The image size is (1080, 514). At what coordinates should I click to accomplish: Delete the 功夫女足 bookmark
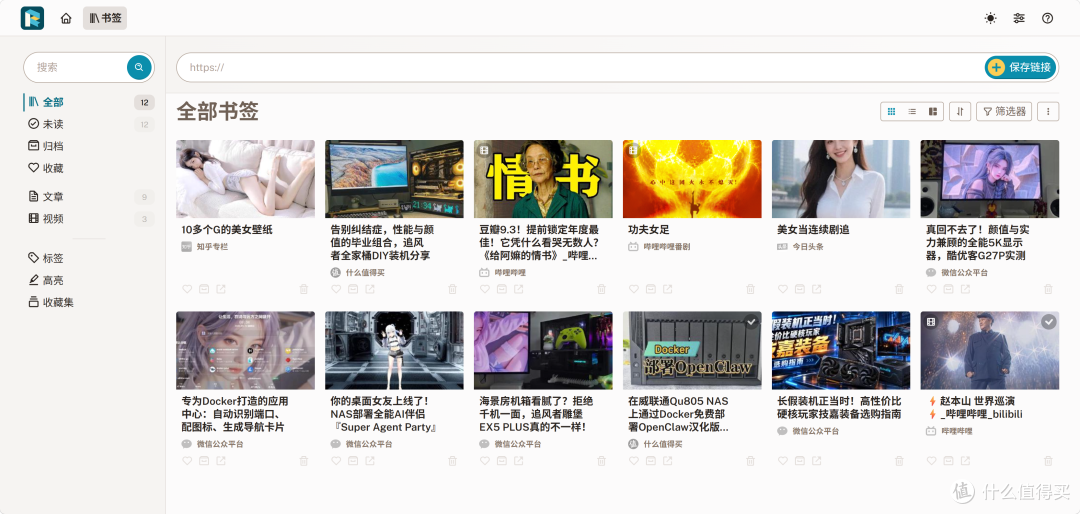pyautogui.click(x=751, y=289)
